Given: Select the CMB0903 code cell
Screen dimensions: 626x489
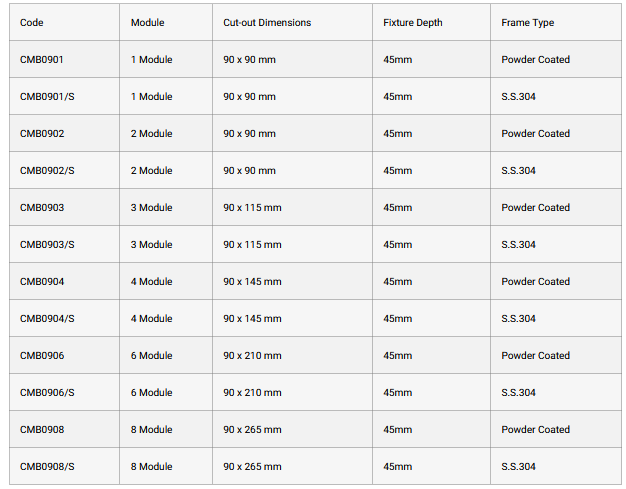Looking at the screenshot, I should [42, 208].
